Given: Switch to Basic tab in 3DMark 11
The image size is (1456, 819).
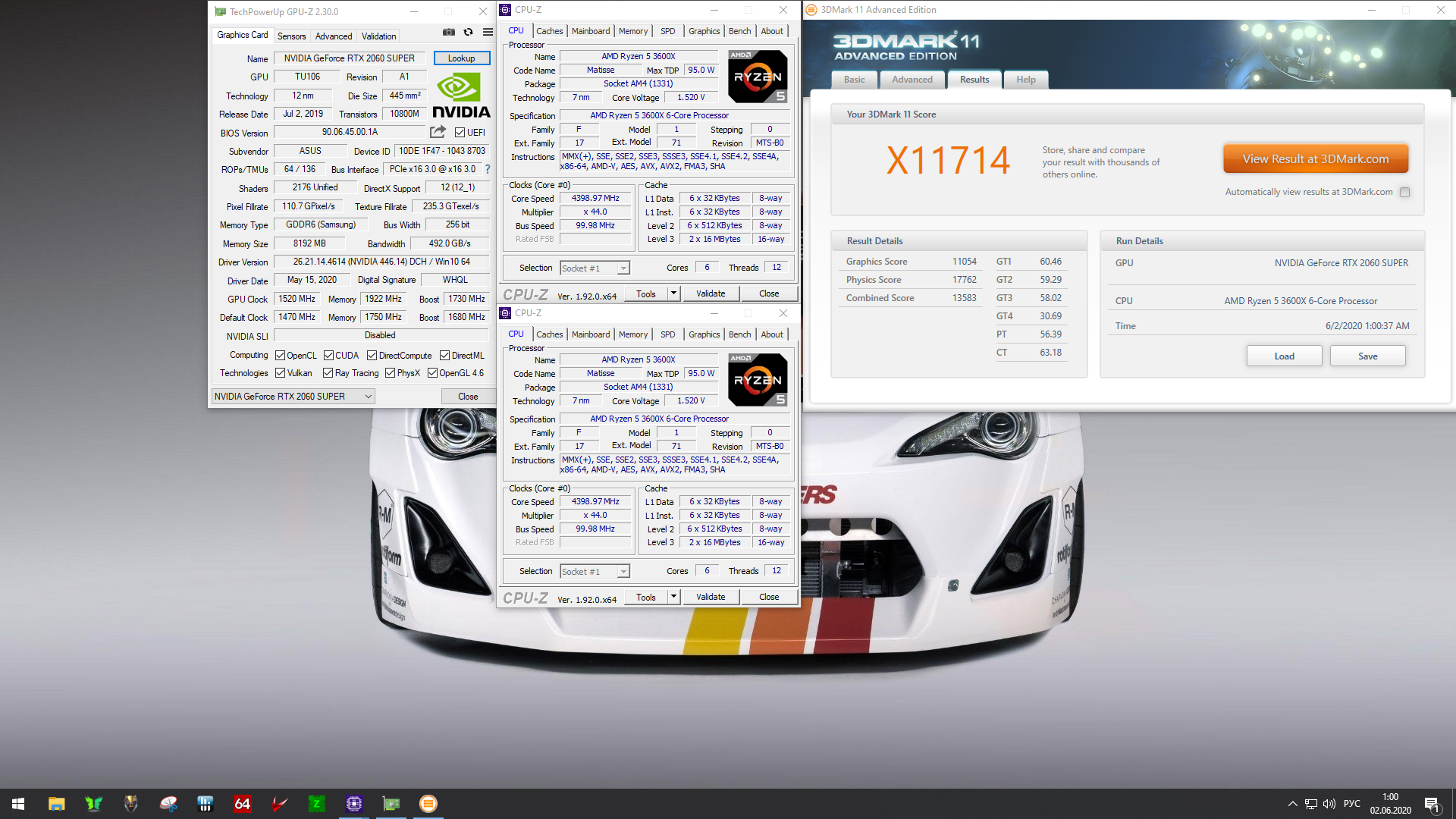Looking at the screenshot, I should click(x=854, y=80).
